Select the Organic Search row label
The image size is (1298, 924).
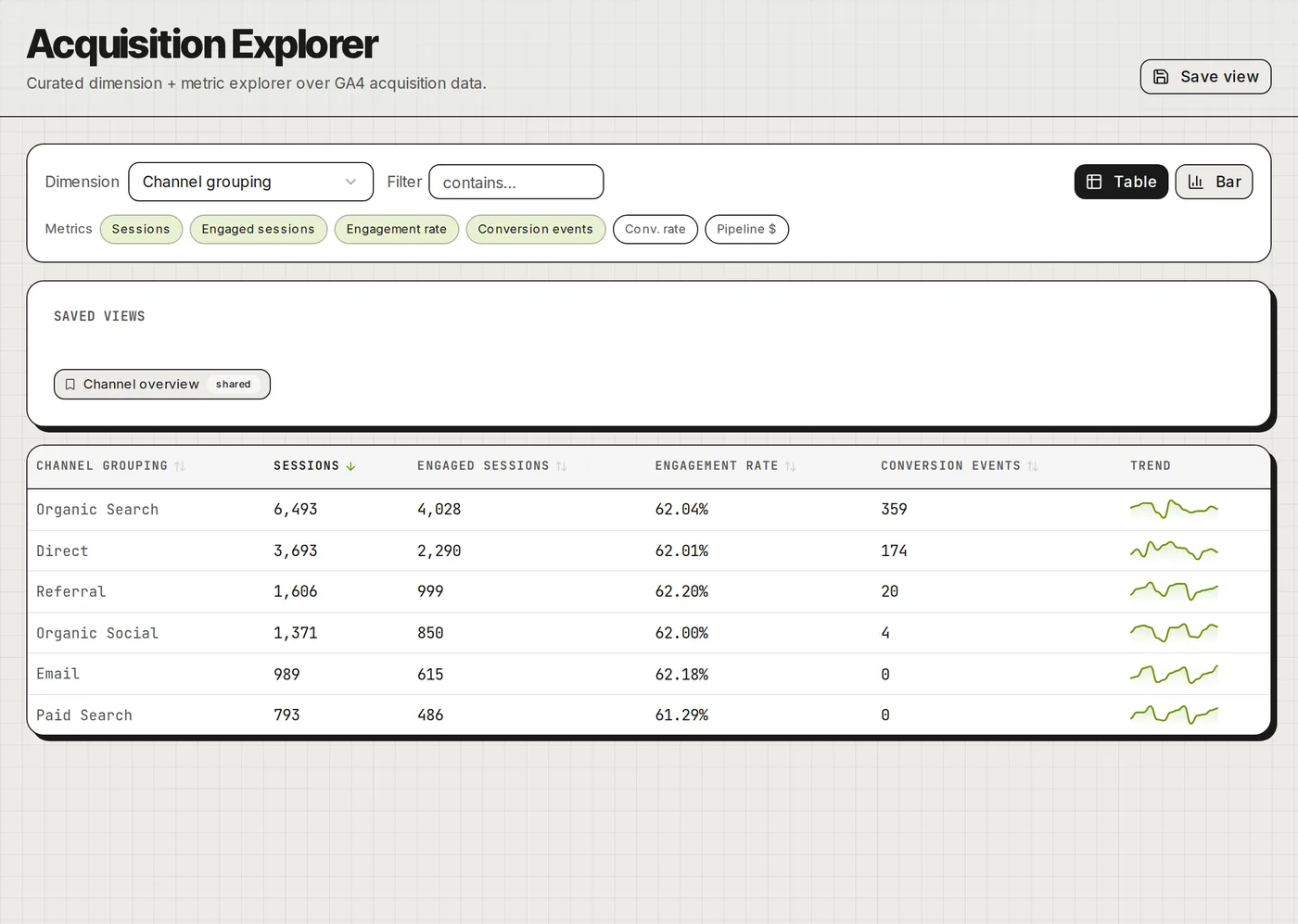(97, 510)
